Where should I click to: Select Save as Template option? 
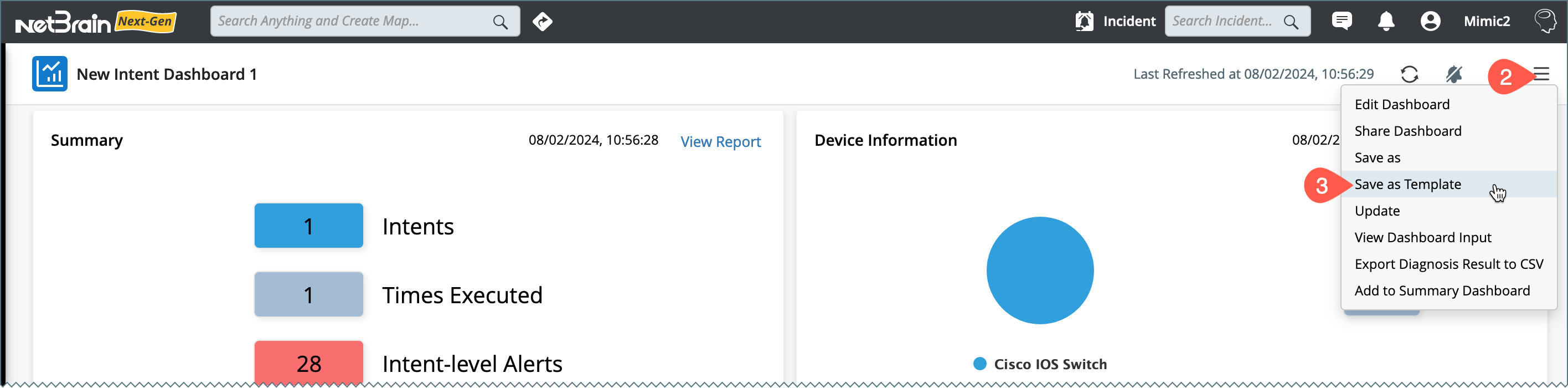click(x=1407, y=184)
